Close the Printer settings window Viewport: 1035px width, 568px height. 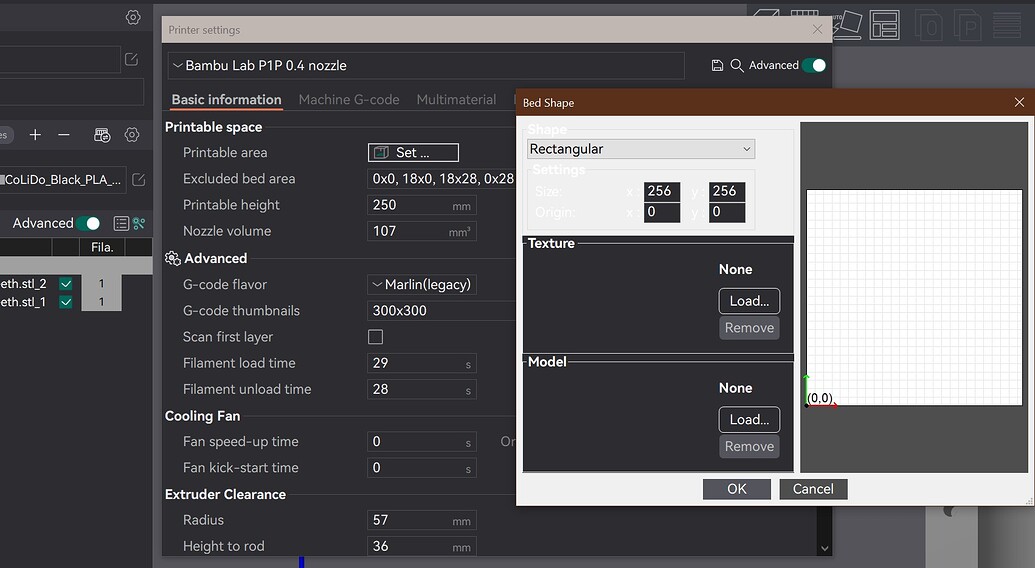[817, 29]
